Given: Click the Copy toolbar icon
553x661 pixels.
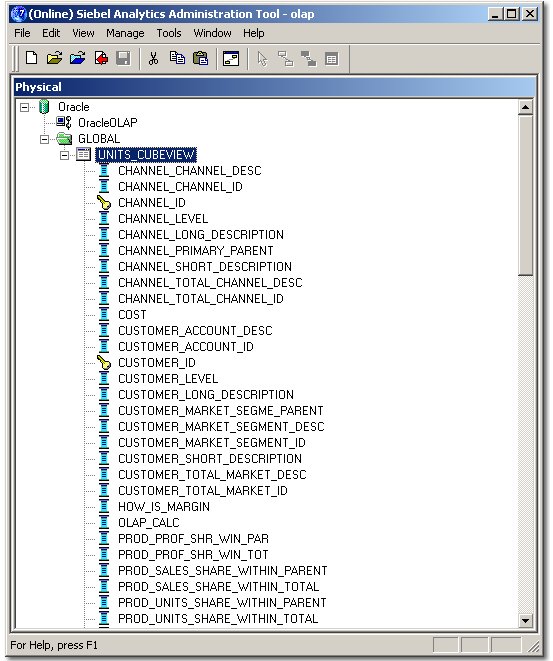Looking at the screenshot, I should [x=177, y=58].
